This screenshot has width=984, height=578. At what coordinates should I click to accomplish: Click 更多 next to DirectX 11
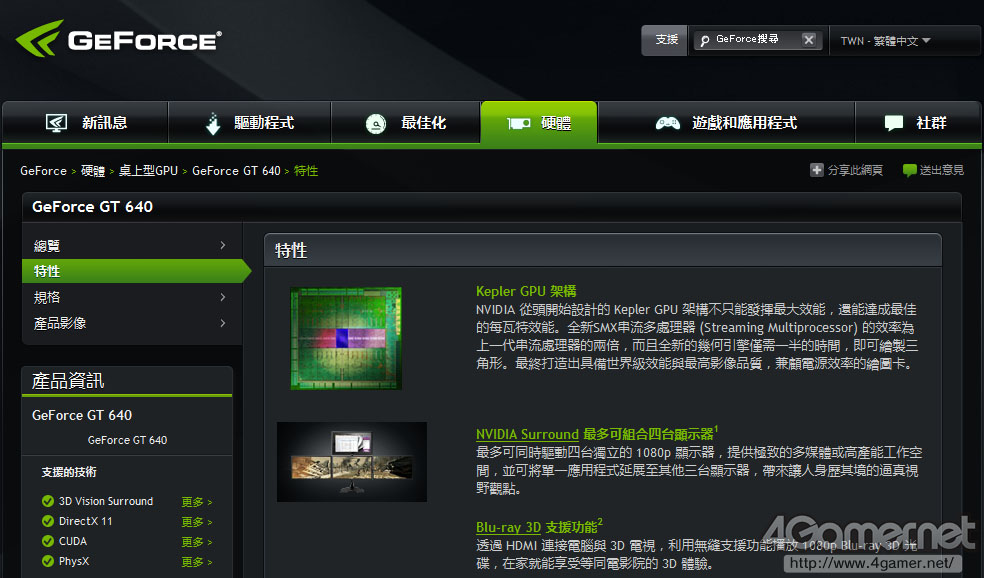click(196, 522)
